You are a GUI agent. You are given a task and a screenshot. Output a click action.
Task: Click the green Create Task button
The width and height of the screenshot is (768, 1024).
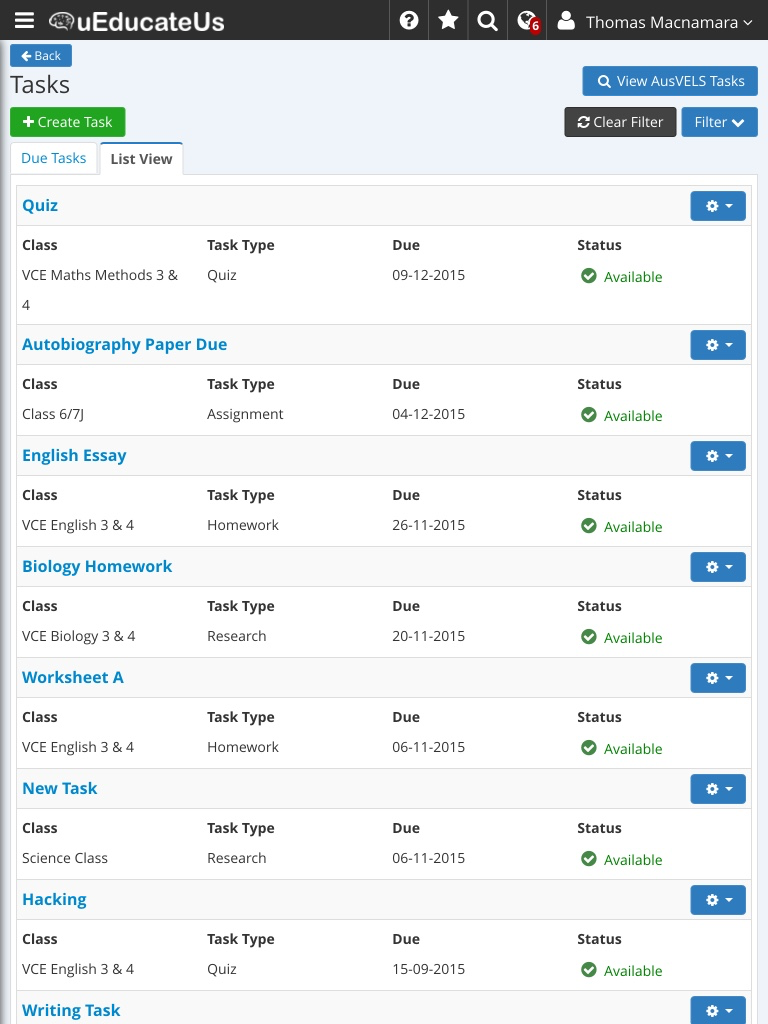tap(67, 122)
